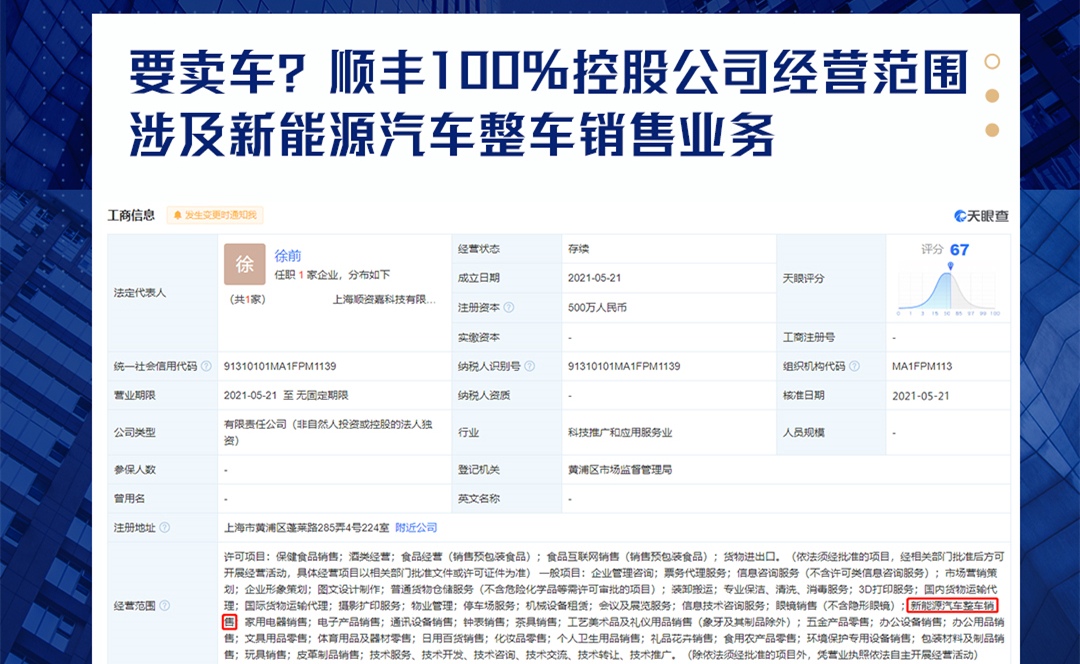
Task: Click the 实缴资本 label cell
Action: [506, 338]
